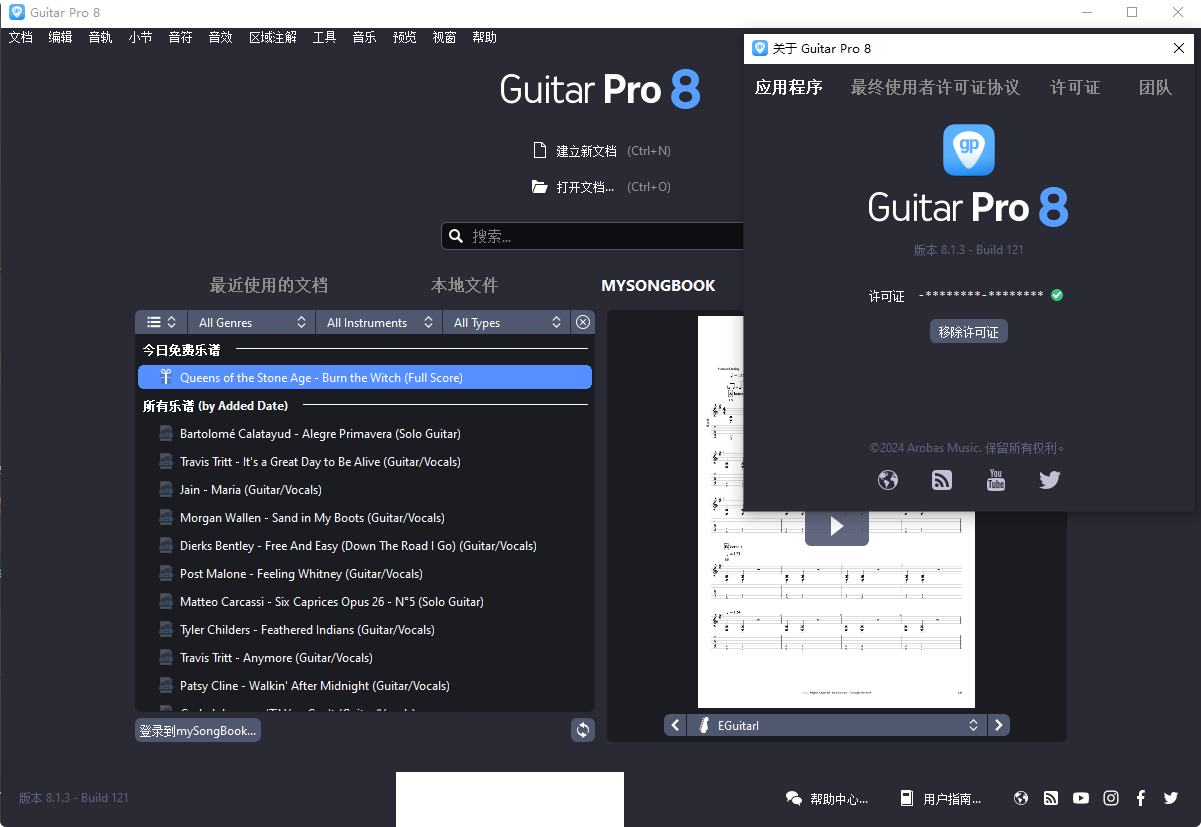The image size is (1201, 827).
Task: Open the 工具 menu
Action: (x=325, y=37)
